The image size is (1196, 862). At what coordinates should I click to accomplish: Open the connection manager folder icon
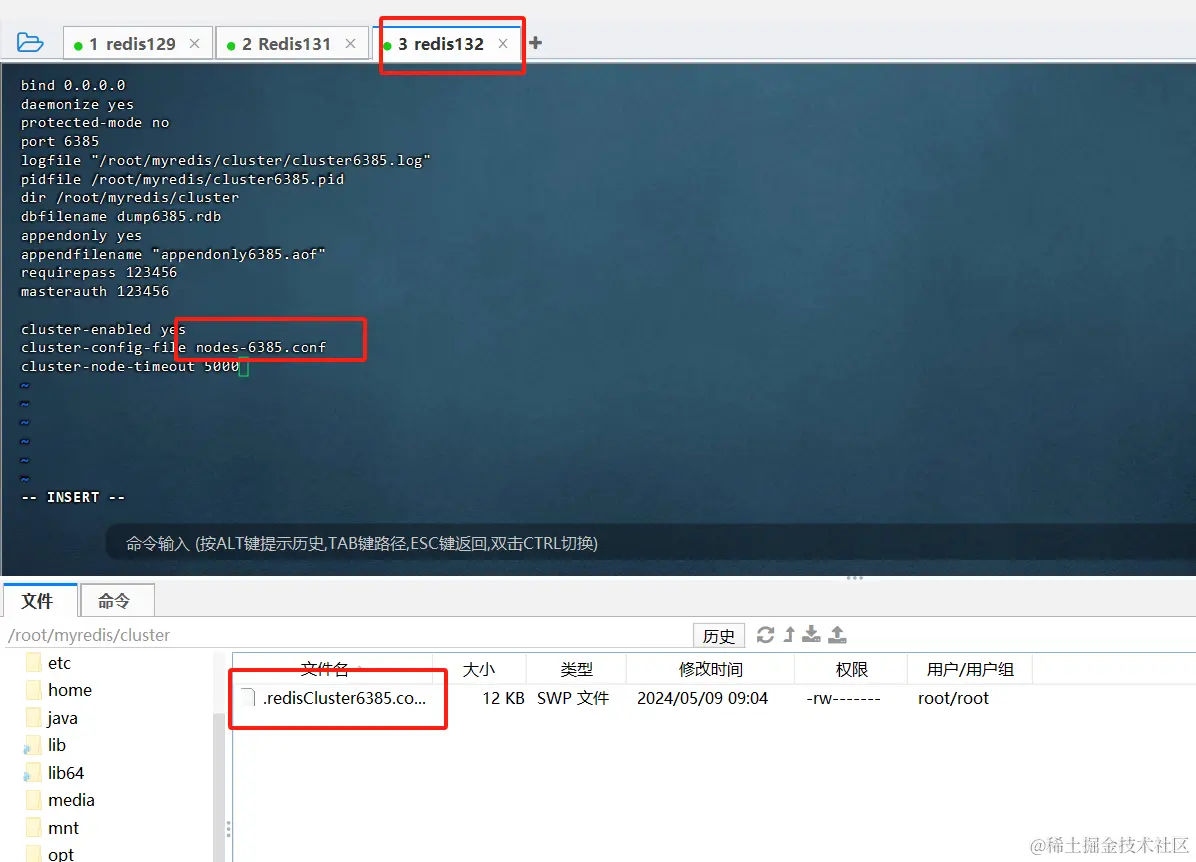[x=31, y=43]
